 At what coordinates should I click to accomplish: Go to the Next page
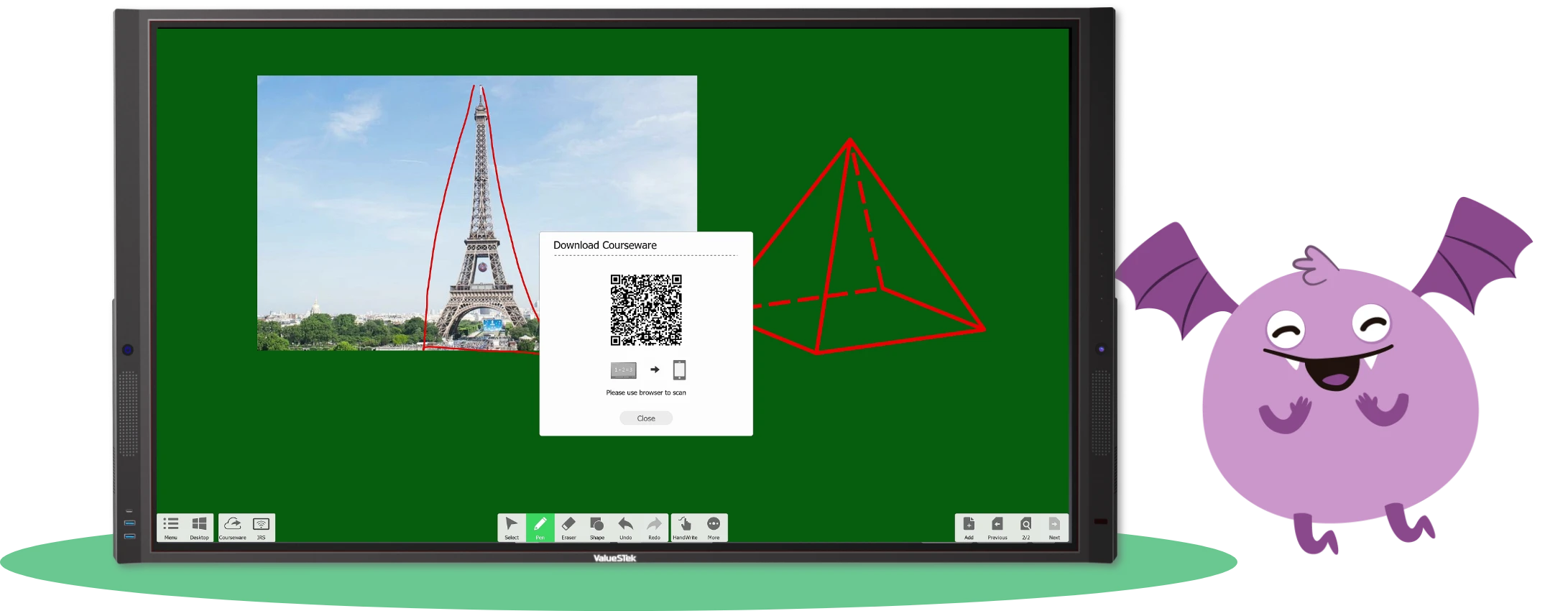coord(1054,528)
